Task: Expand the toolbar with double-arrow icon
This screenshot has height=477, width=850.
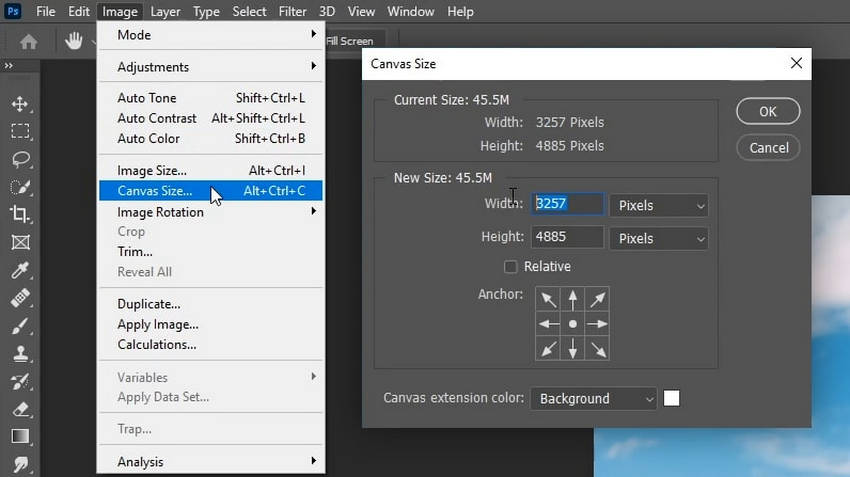Action: tap(9, 66)
